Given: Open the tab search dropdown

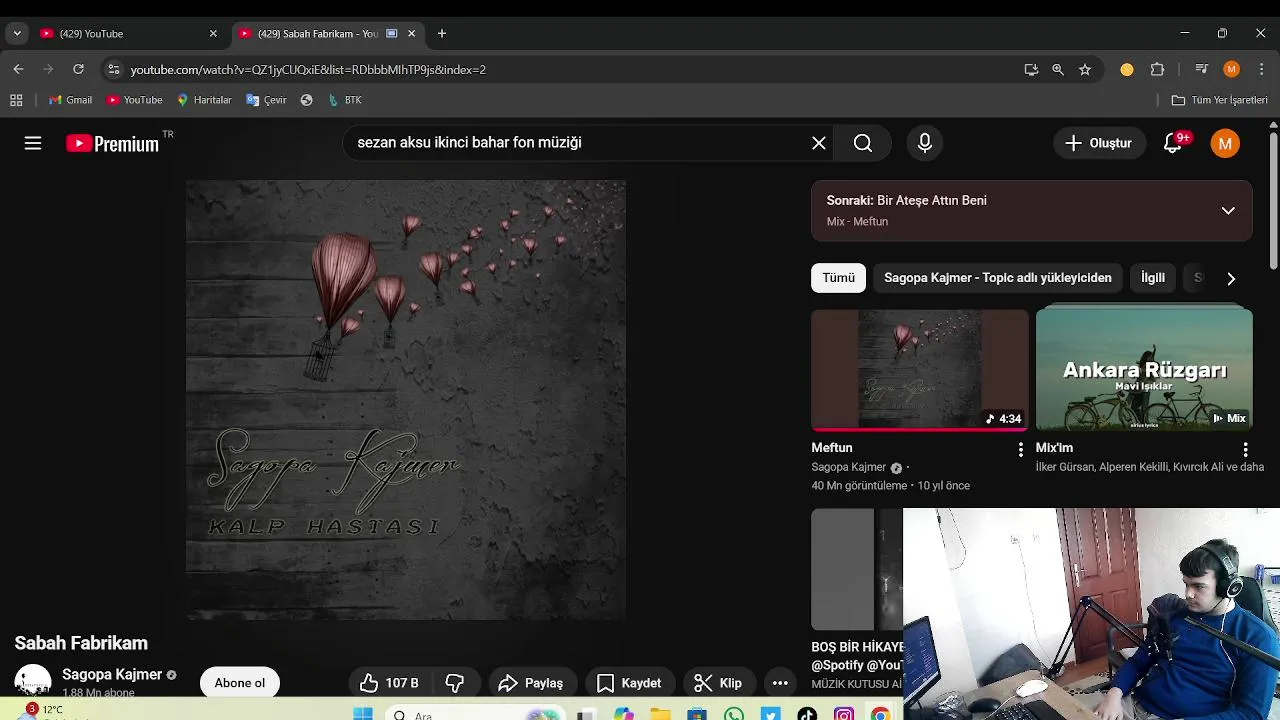Looking at the screenshot, I should (17, 33).
